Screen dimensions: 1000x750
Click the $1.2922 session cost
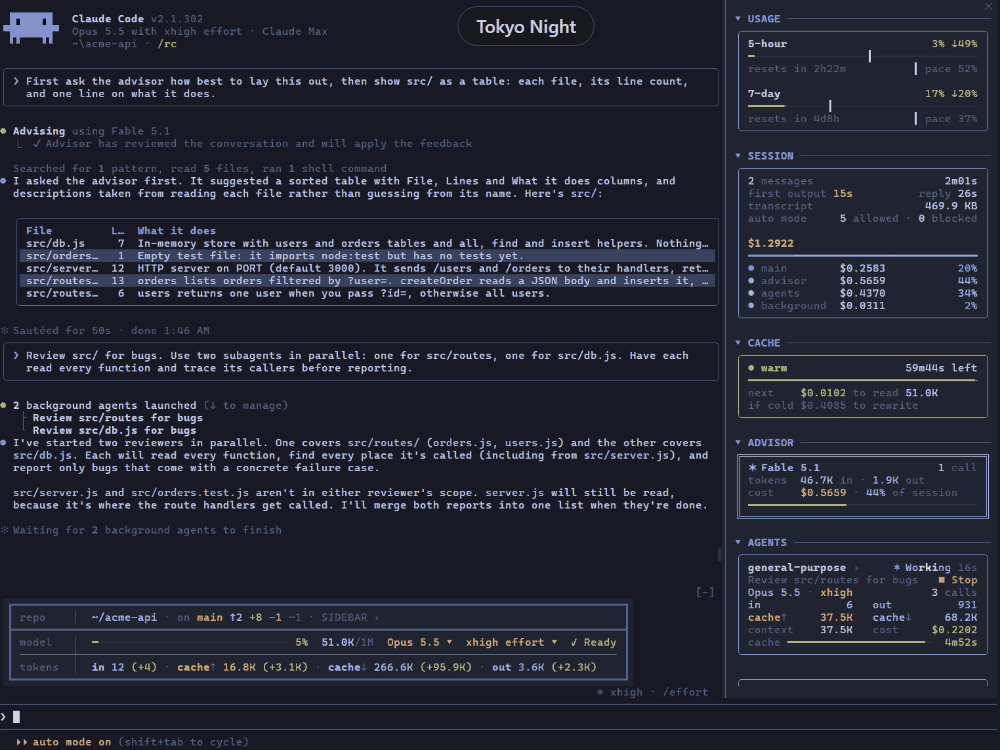[770, 244]
